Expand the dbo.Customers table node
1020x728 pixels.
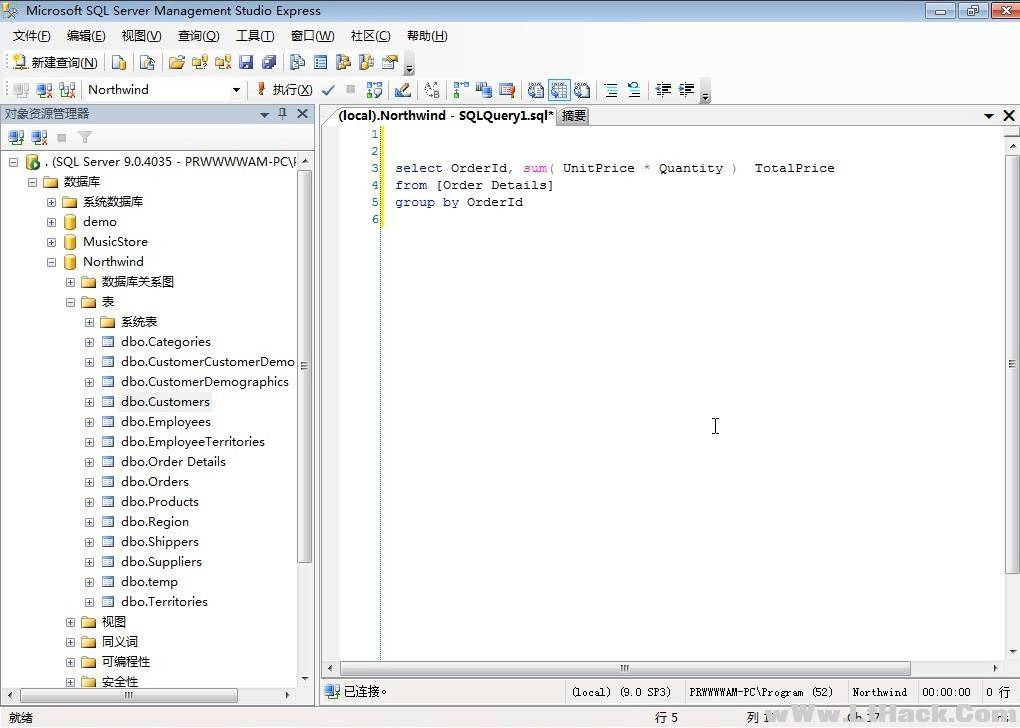coord(89,402)
